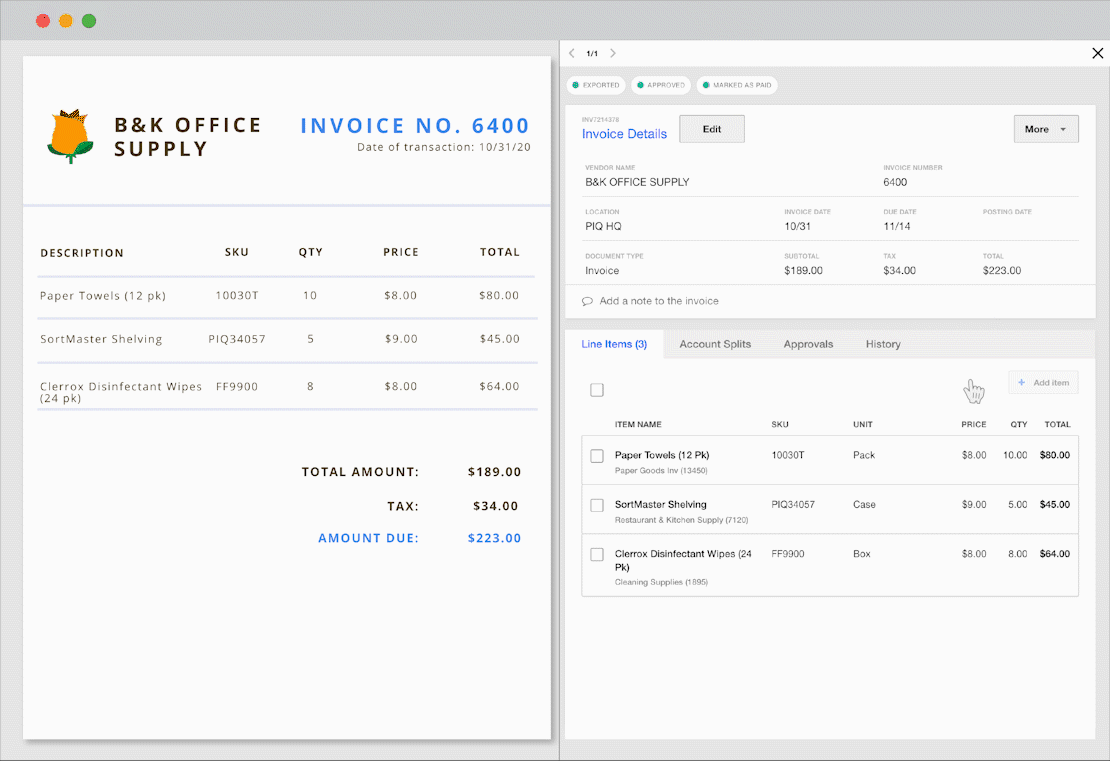
Task: Go to the previous invoice arrow
Action: click(x=572, y=53)
